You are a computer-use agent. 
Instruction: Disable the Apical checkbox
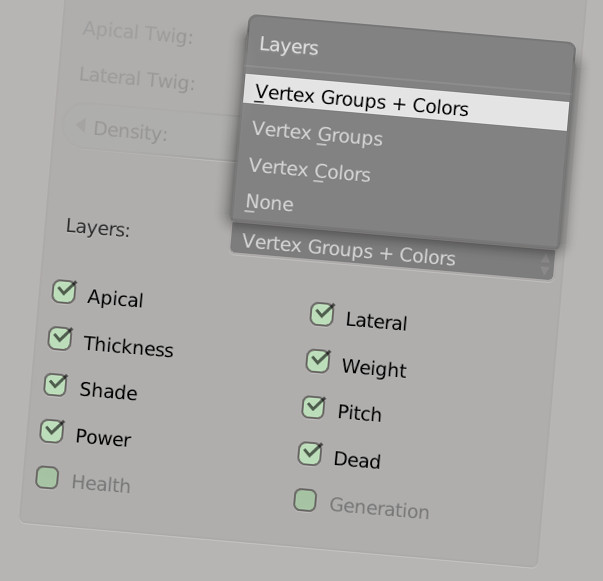[64, 292]
